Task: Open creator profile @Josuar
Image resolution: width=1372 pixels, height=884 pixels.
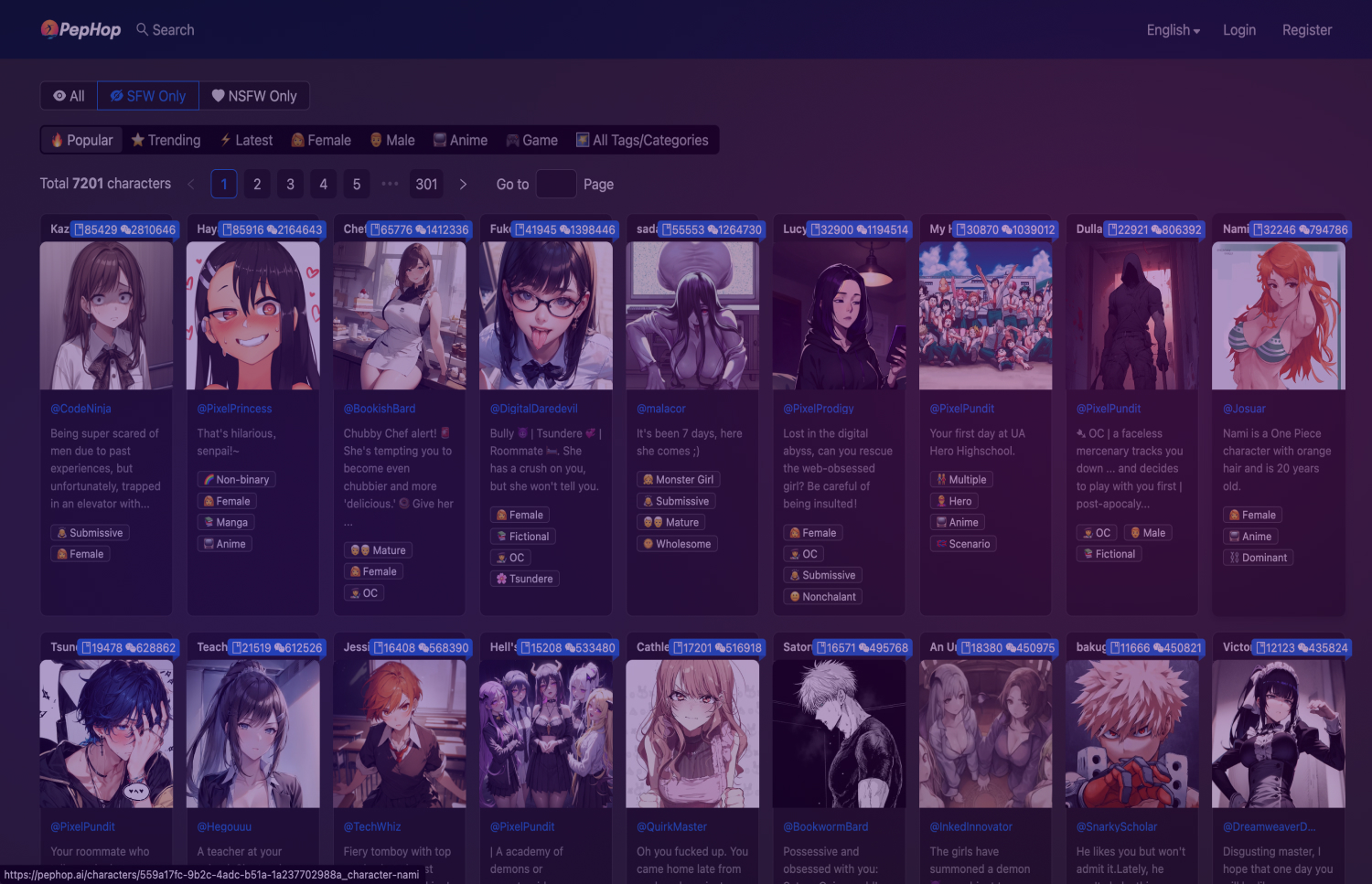Action: pos(1244,409)
